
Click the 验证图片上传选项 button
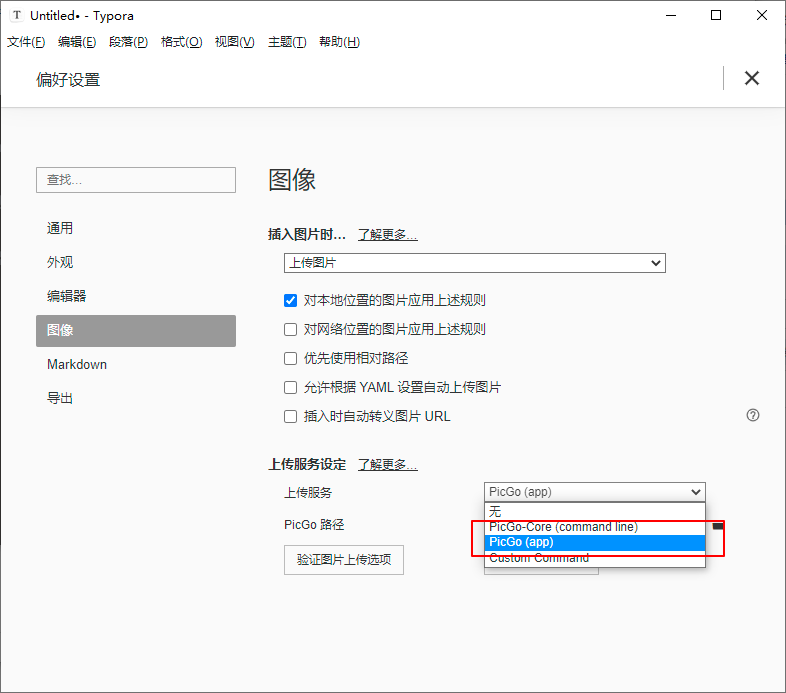click(344, 560)
